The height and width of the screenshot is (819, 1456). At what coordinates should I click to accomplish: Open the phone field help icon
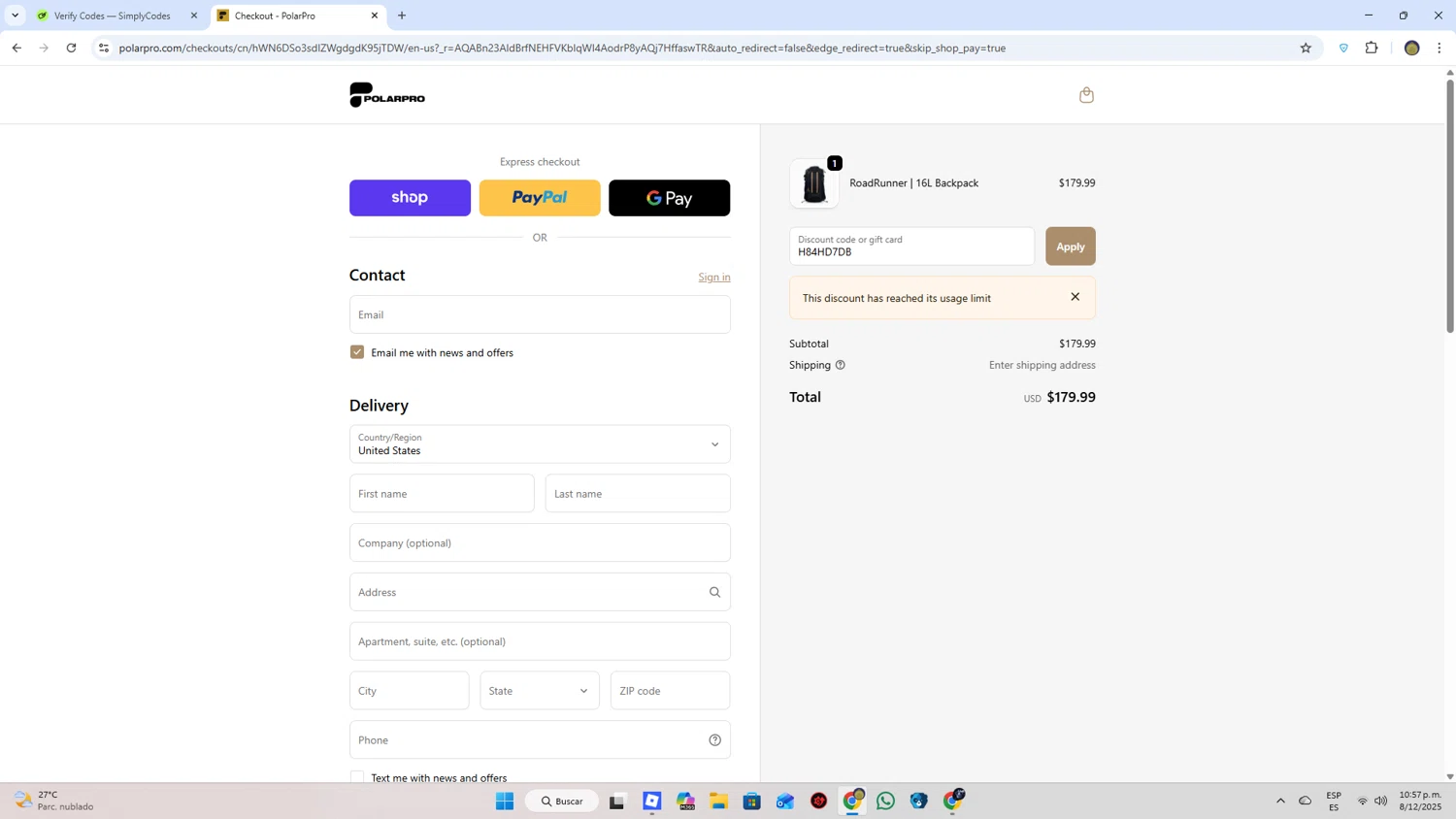coord(714,740)
